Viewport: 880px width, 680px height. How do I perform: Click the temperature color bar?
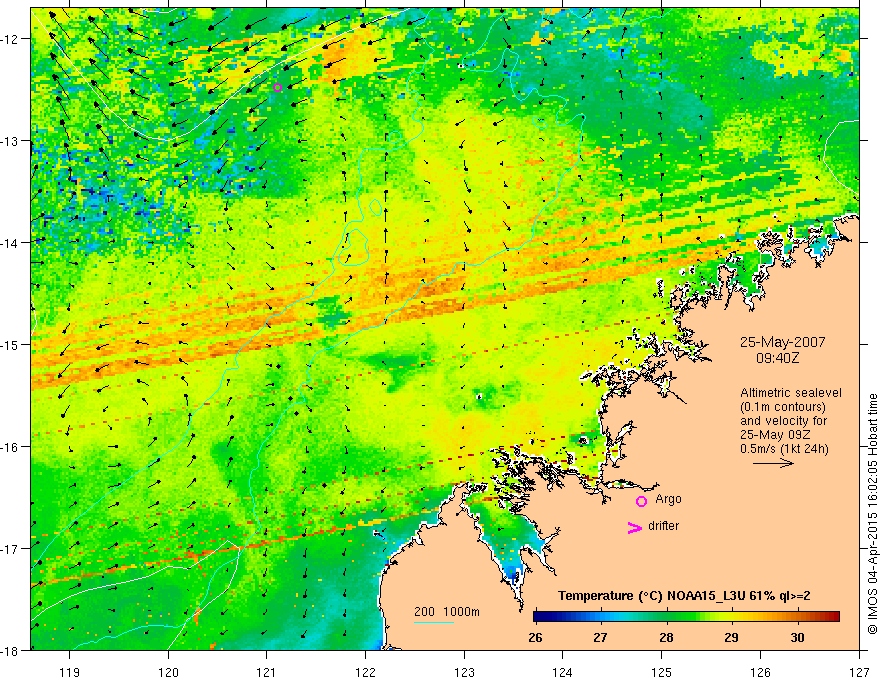point(686,617)
